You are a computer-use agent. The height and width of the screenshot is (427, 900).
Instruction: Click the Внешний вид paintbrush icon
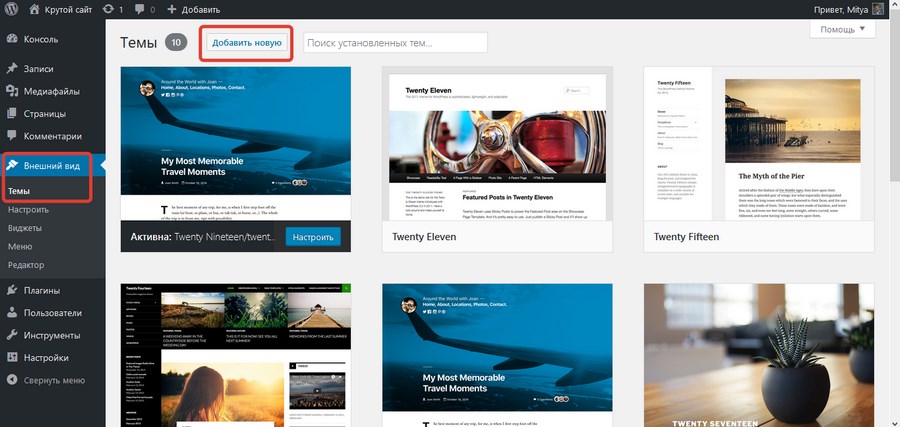12,166
